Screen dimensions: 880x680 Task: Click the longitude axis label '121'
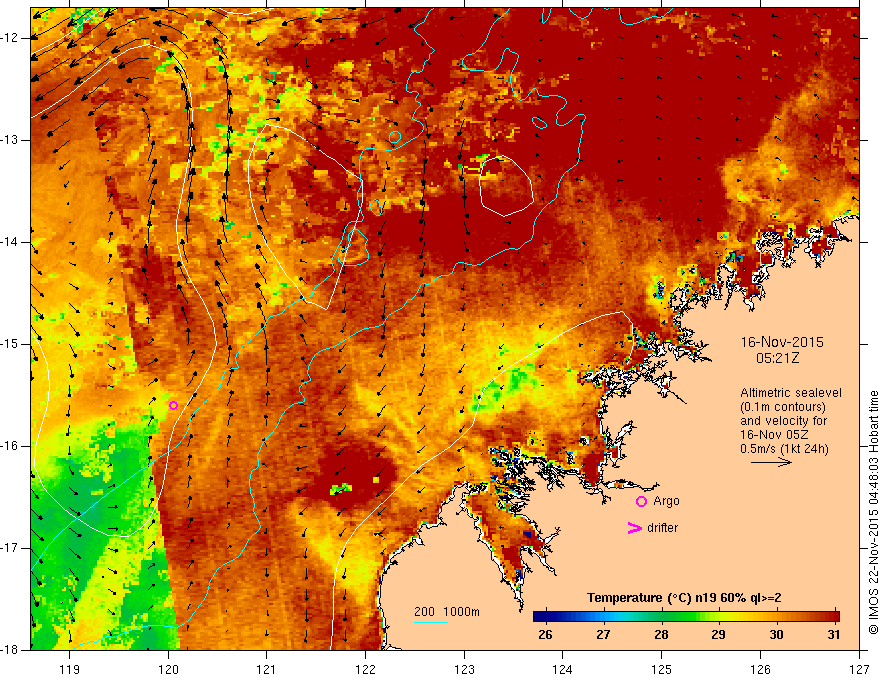(267, 669)
